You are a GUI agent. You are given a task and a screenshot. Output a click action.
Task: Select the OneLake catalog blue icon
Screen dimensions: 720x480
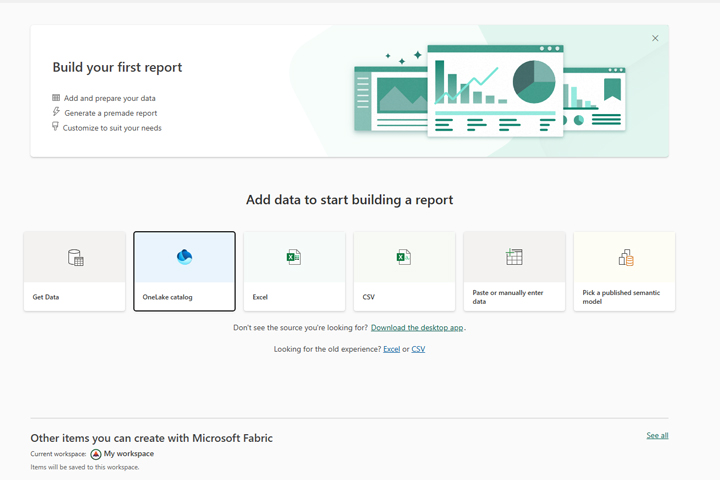point(184,257)
